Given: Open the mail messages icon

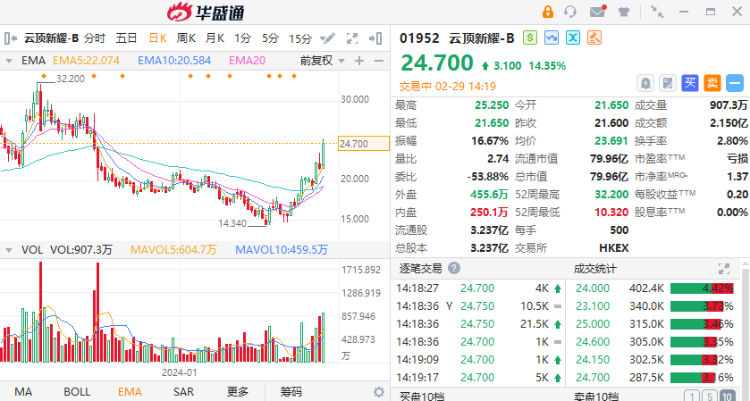Looking at the screenshot, I should pos(597,11).
